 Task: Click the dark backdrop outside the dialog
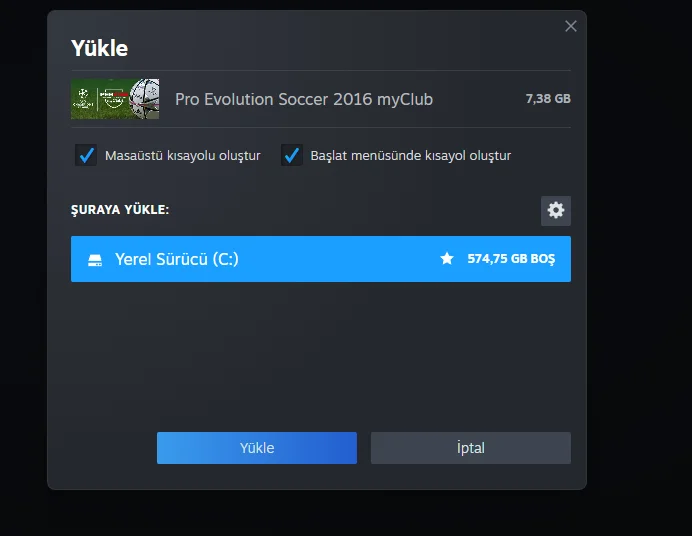pyautogui.click(x=640, y=300)
